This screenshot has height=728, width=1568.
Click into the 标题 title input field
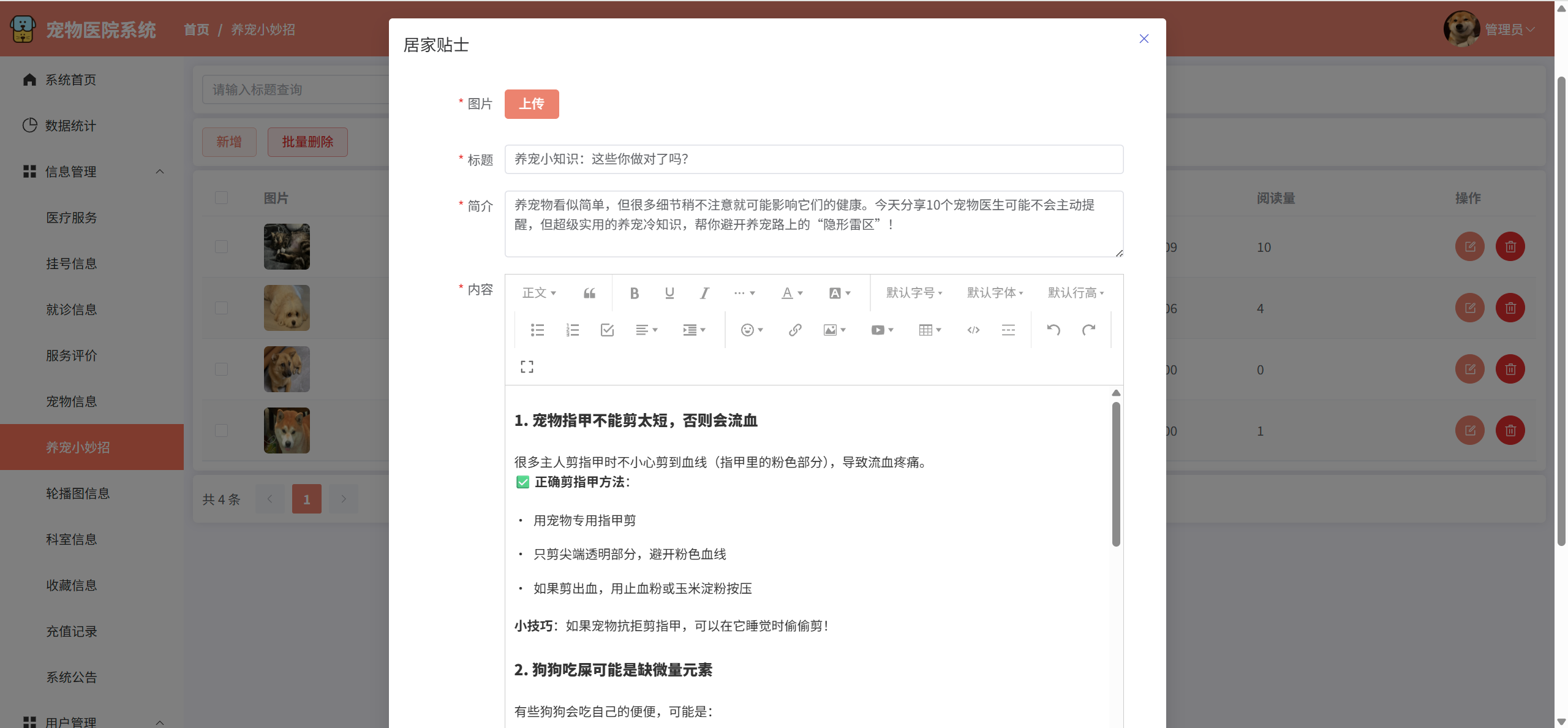pos(813,159)
